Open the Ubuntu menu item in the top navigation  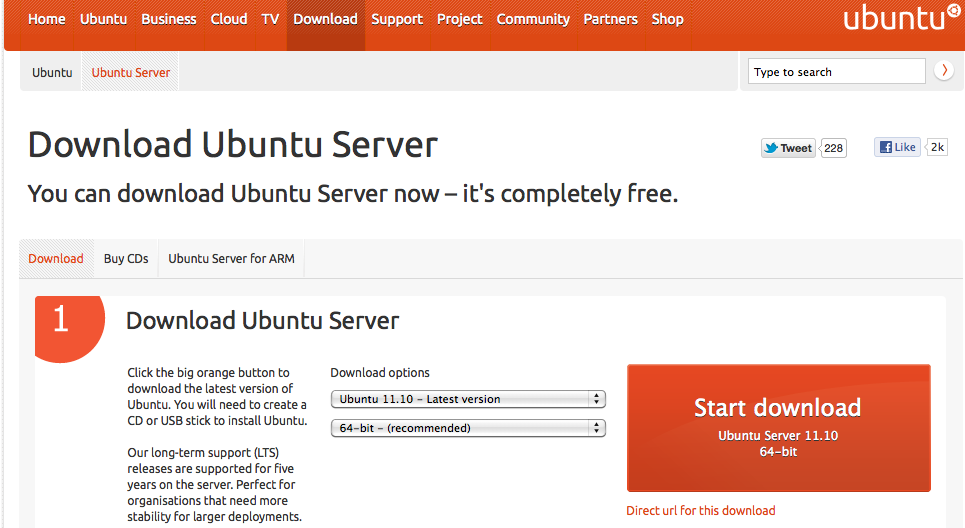pyautogui.click(x=103, y=19)
